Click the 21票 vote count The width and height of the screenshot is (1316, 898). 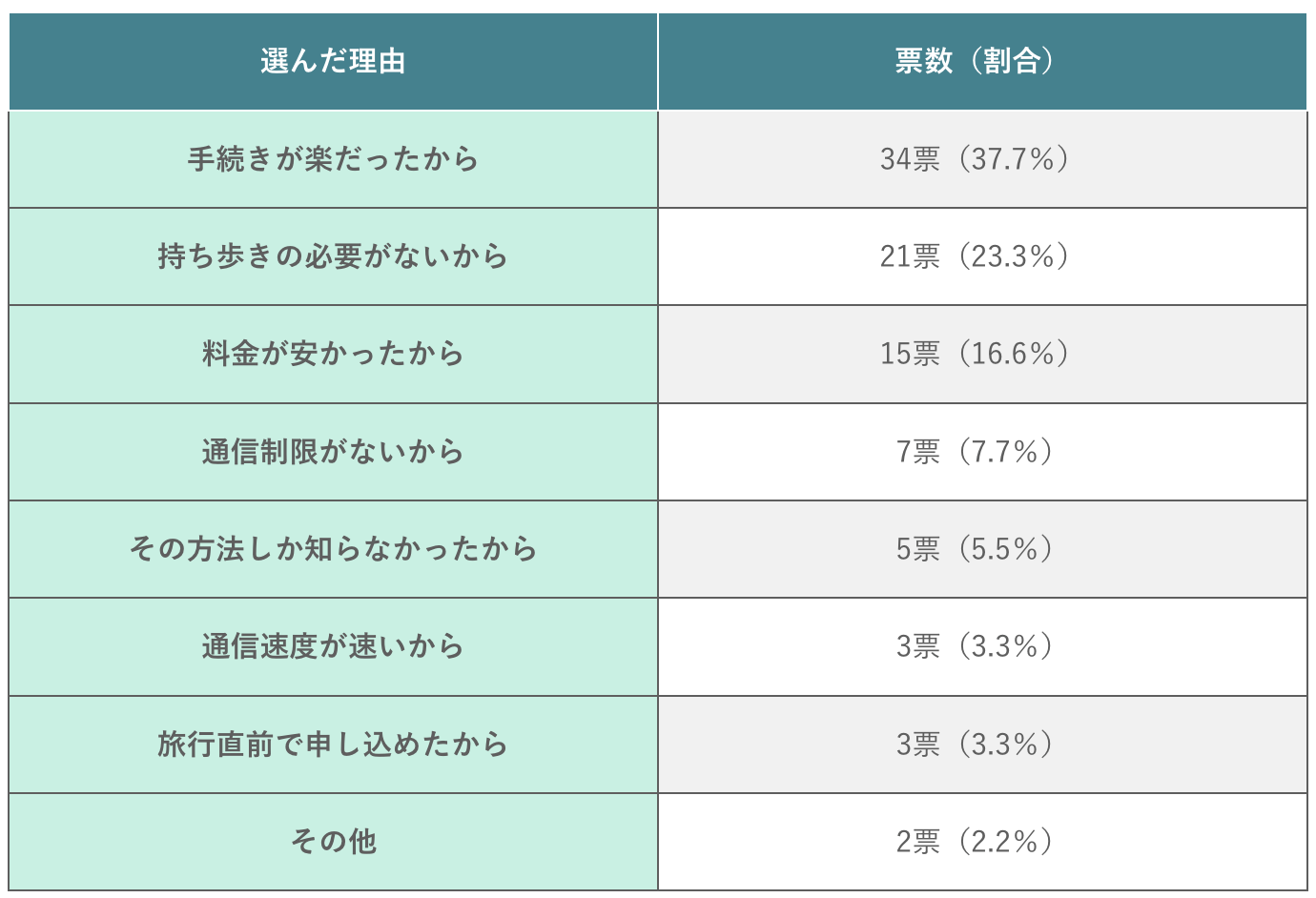[910, 256]
